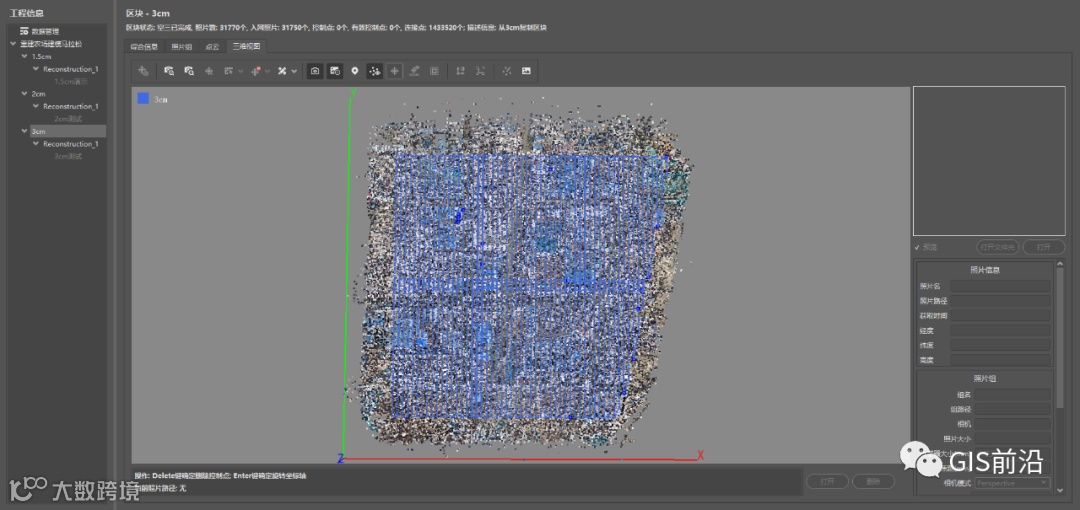
Task: Collapse Reconstruction_1 under 3cm
Action: point(36,144)
